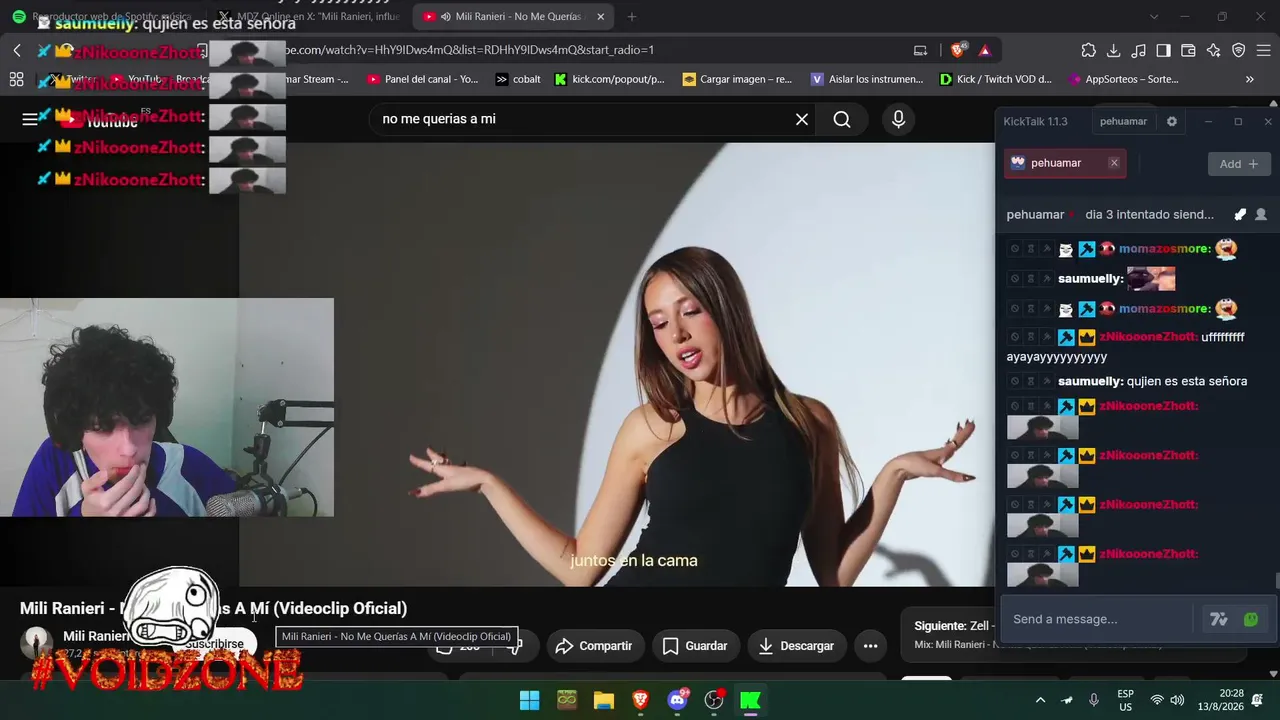Image resolution: width=1280 pixels, height=720 pixels.
Task: Switch to the MDZ Online en X tab
Action: [310, 17]
